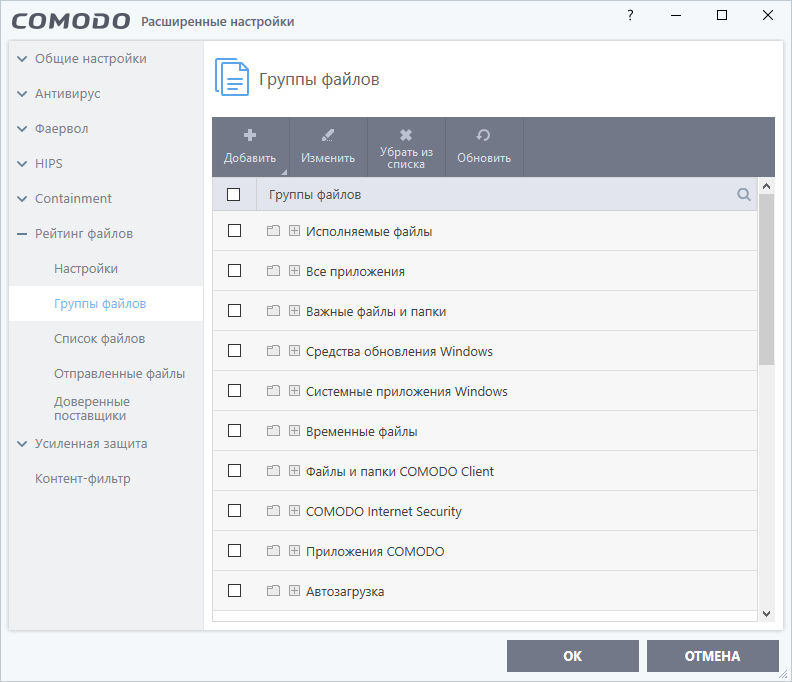792x682 pixels.
Task: Expand the Все приложения group
Action: (294, 271)
